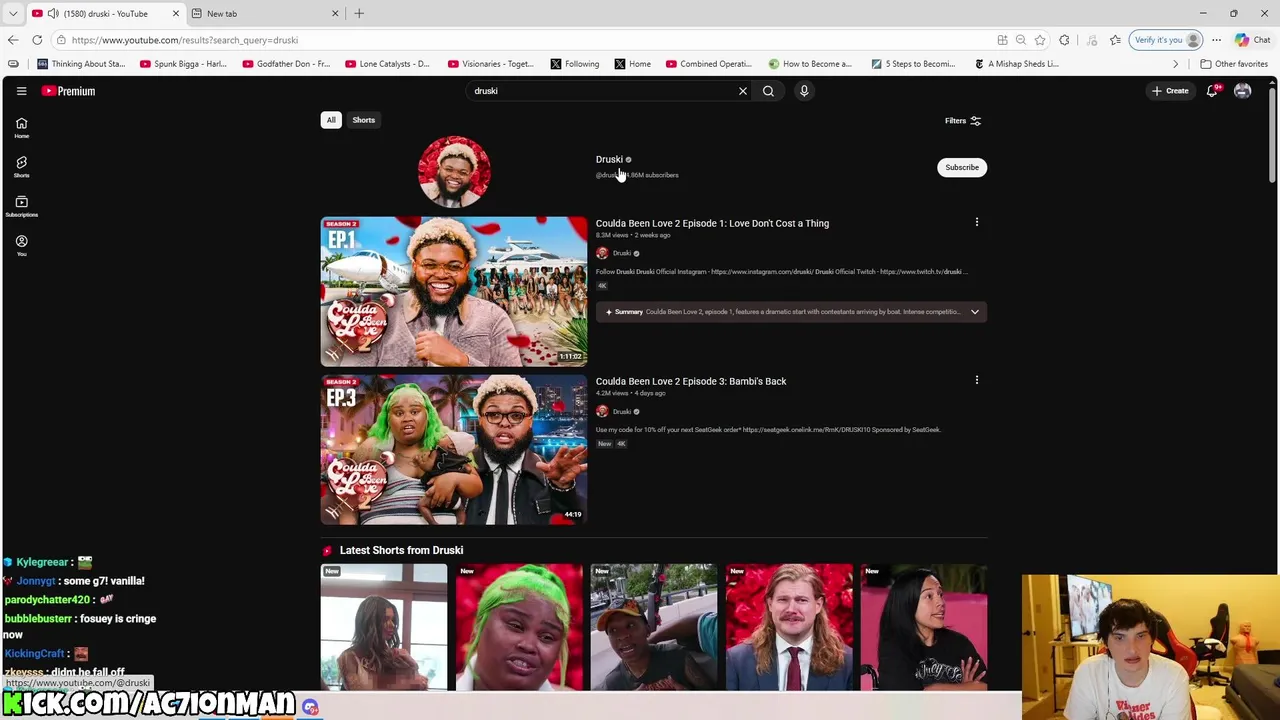The height and width of the screenshot is (720, 1280).
Task: Open the 'Latest Shorts from Druski' heading
Action: pyautogui.click(x=401, y=550)
